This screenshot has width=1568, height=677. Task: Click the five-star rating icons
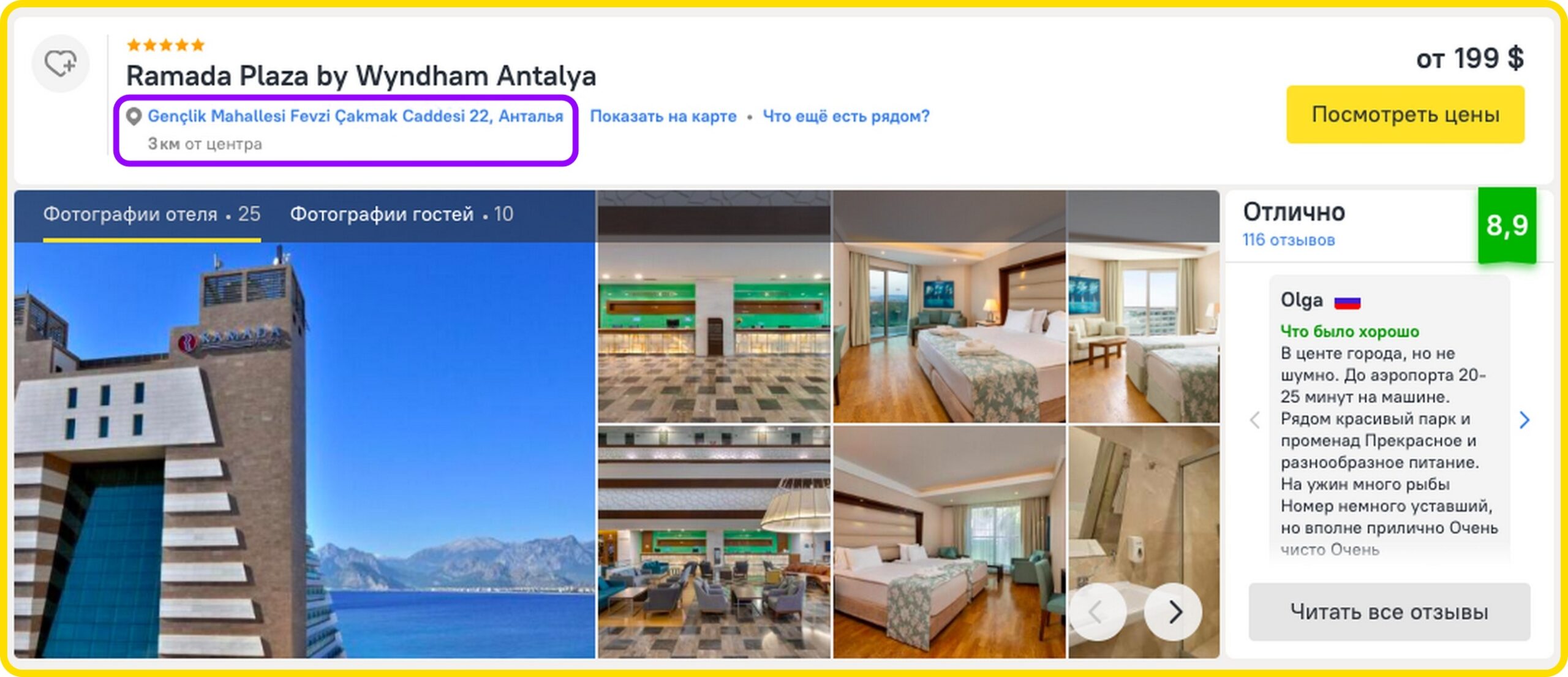click(165, 45)
